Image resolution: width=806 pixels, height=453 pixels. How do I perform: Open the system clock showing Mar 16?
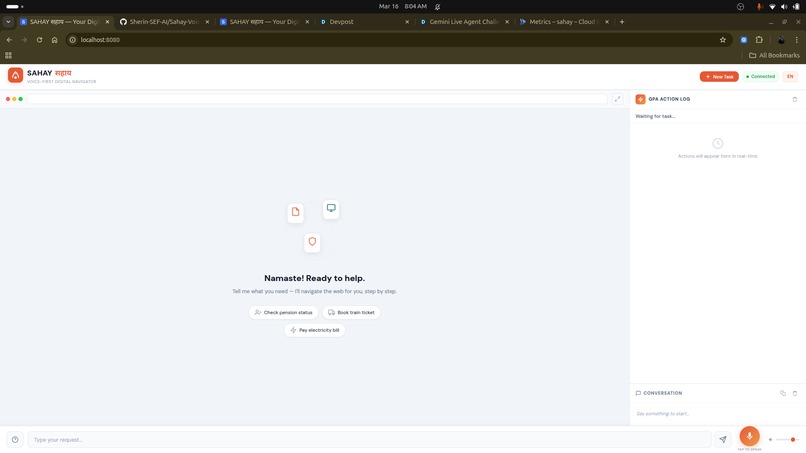pos(402,7)
